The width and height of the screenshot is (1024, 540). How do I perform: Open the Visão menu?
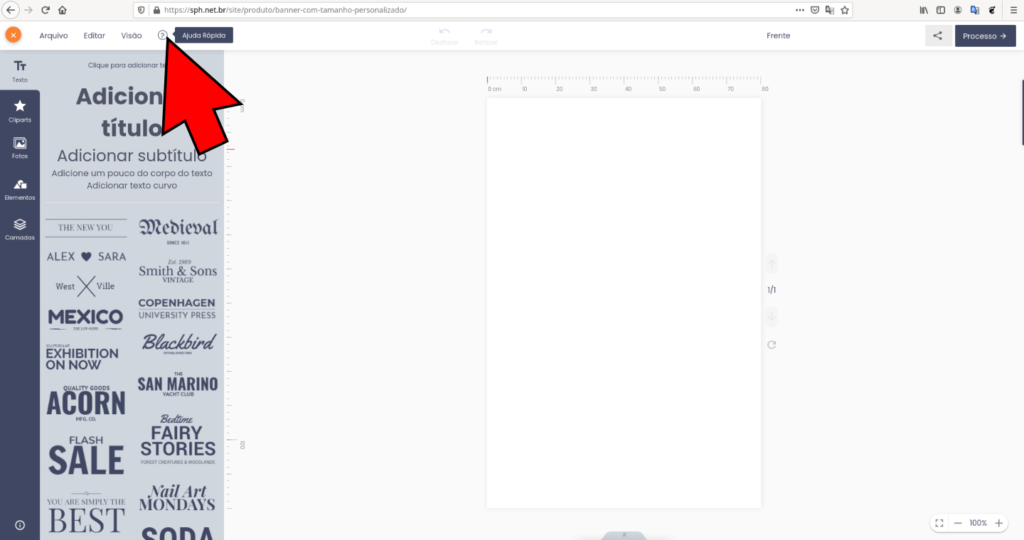(x=131, y=35)
